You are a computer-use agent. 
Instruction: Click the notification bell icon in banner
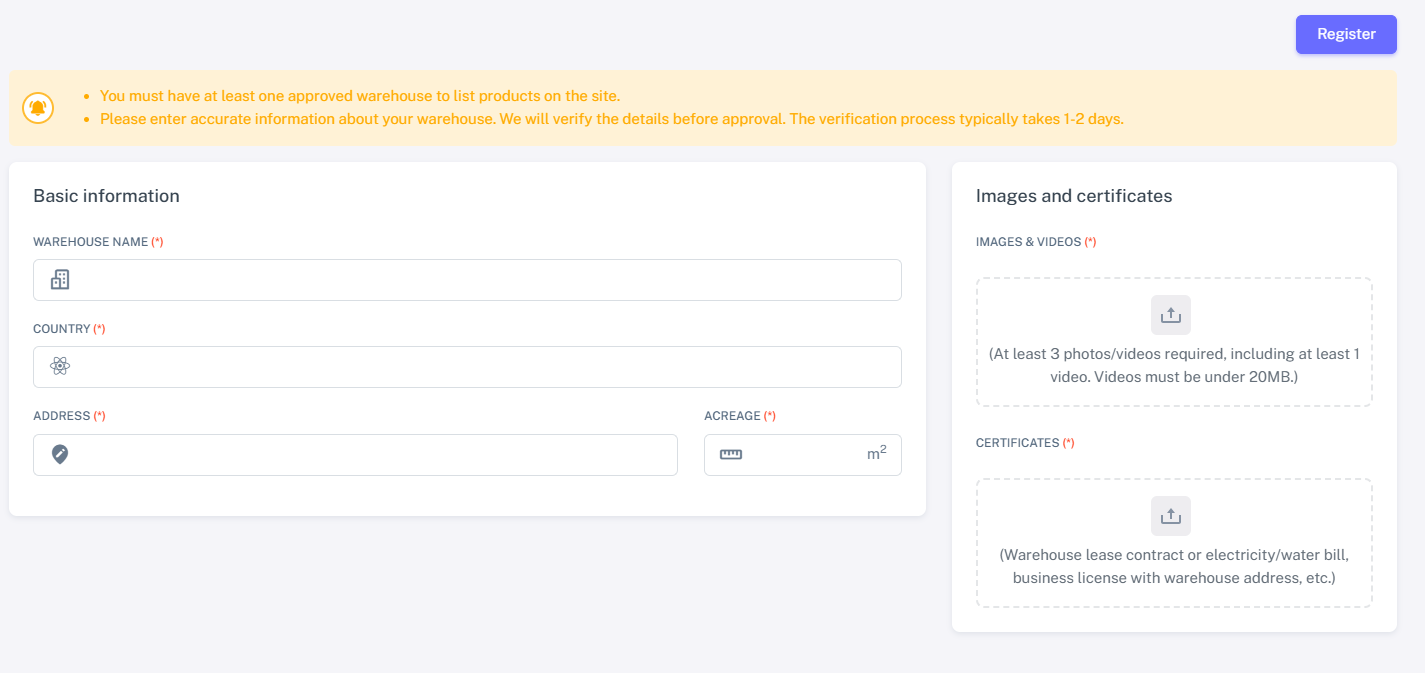(38, 108)
